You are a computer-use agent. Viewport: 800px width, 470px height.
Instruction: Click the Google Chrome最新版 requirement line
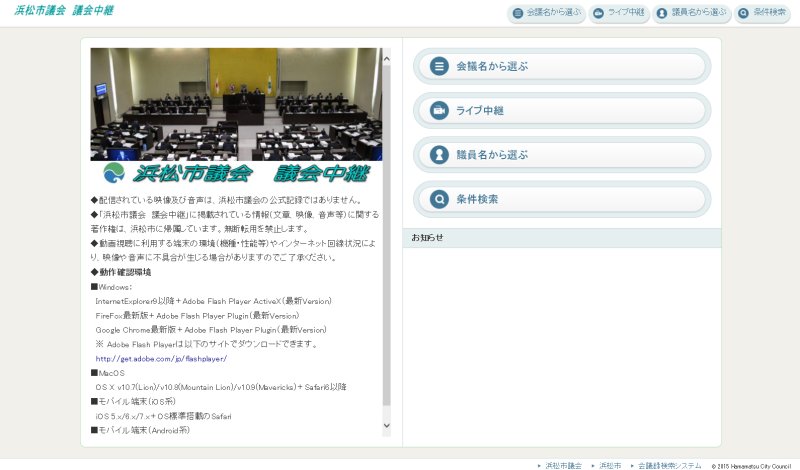pos(211,330)
